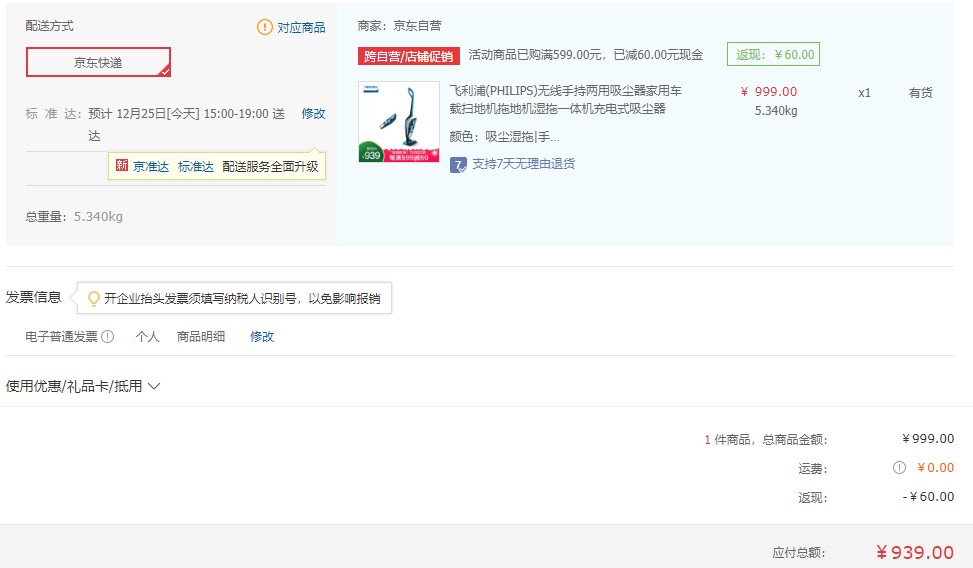This screenshot has width=973, height=568.
Task: Click 对应商品 link
Action: pyautogui.click(x=301, y=27)
